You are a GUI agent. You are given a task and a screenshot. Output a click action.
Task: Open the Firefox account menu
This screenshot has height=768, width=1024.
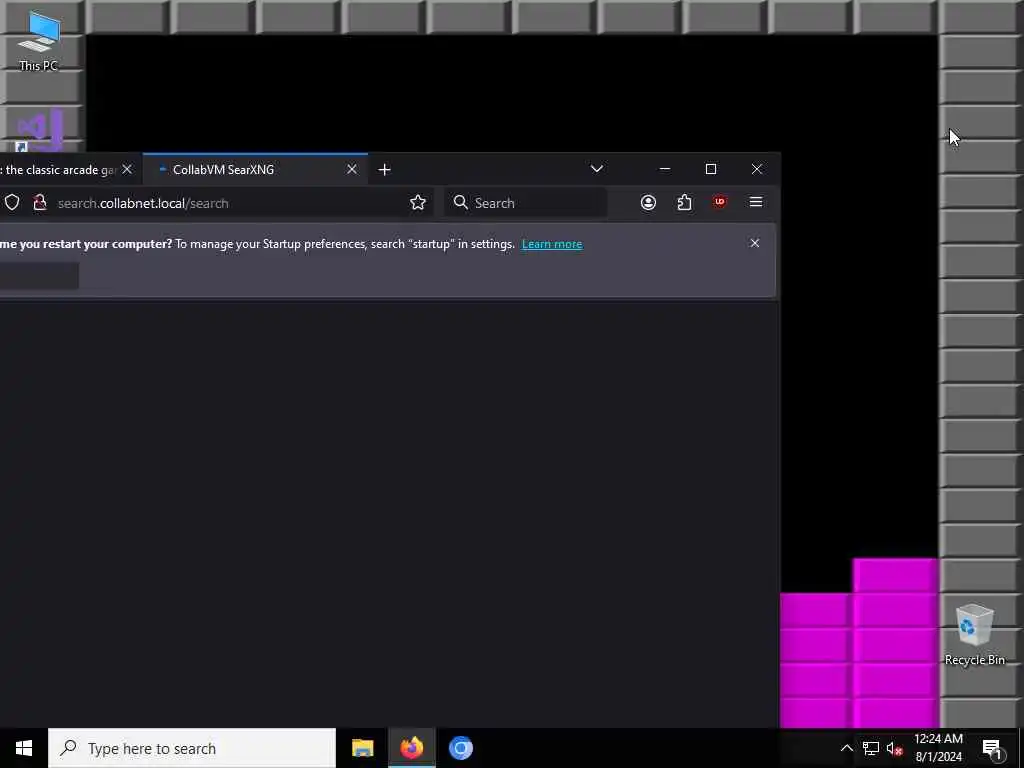pos(648,202)
